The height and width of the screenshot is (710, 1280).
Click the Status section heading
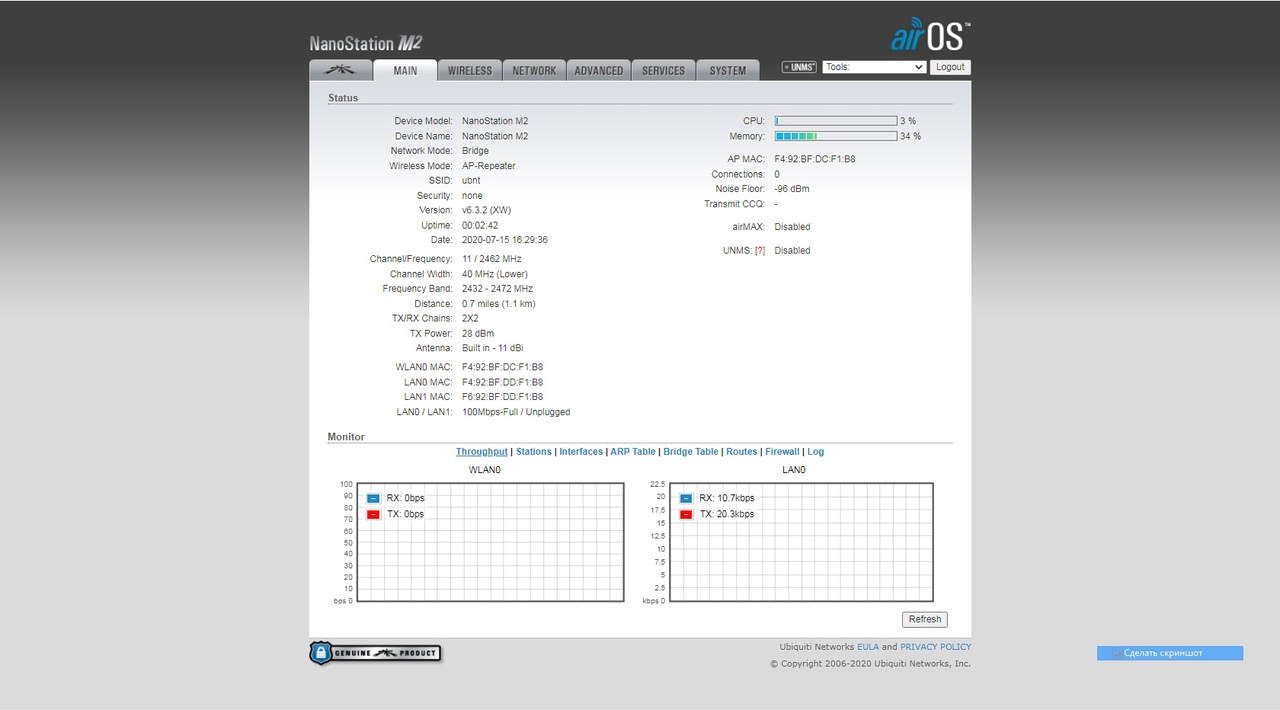click(343, 98)
